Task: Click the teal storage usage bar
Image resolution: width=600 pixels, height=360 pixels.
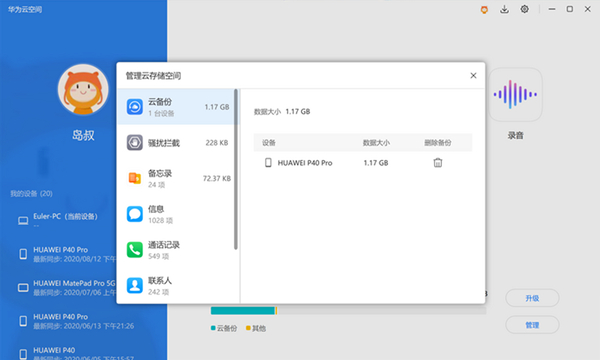Action: click(x=243, y=311)
